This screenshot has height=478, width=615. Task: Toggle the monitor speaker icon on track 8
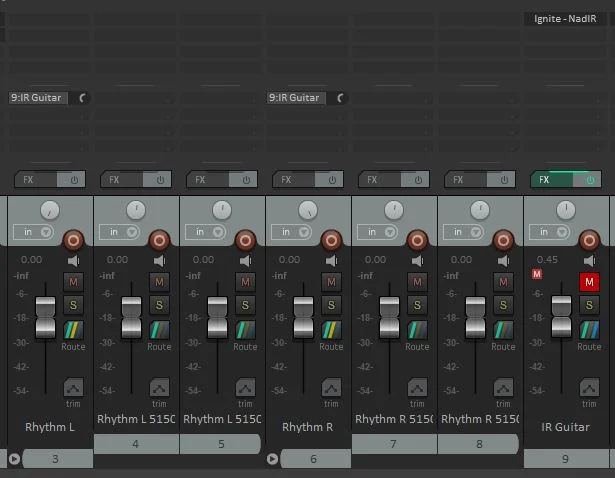point(503,260)
